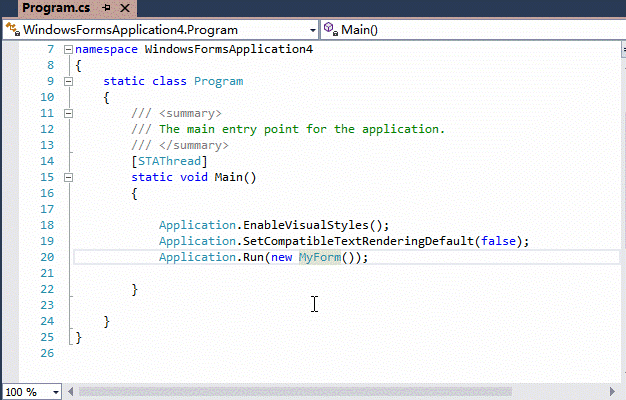
Task: Collapse the namespace WindowsFormsApplication4 block
Action: pos(68,50)
